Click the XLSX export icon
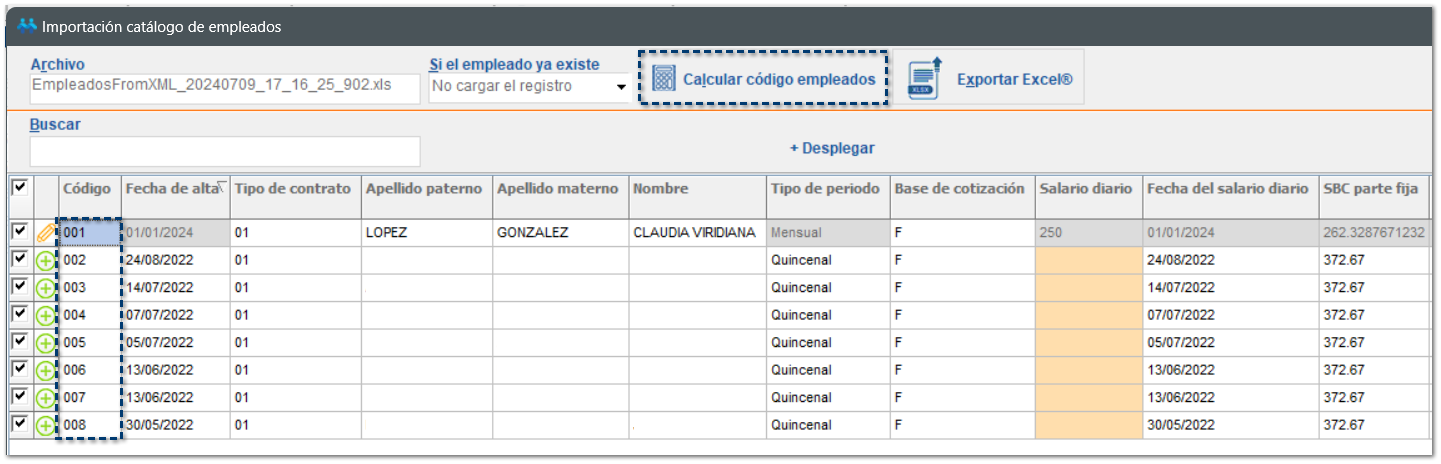1441x464 pixels. 922,79
